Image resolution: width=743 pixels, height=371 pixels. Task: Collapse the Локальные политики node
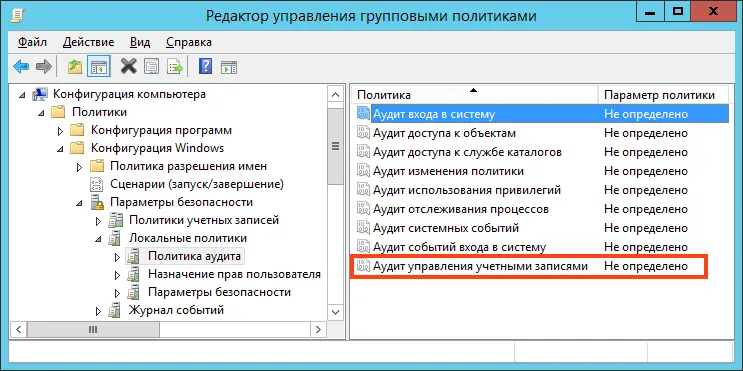coord(98,239)
